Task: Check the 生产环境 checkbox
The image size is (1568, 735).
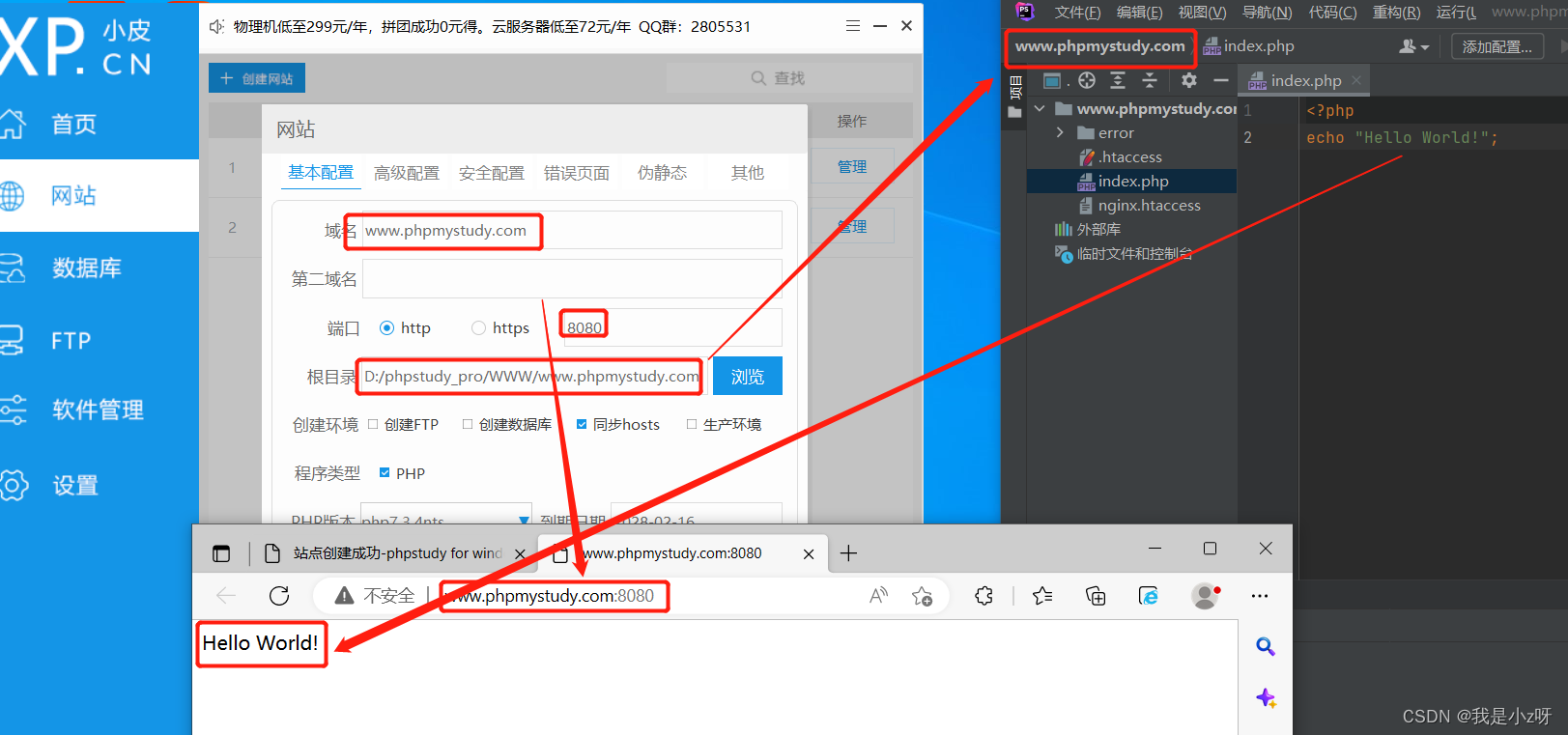Action: coord(692,424)
